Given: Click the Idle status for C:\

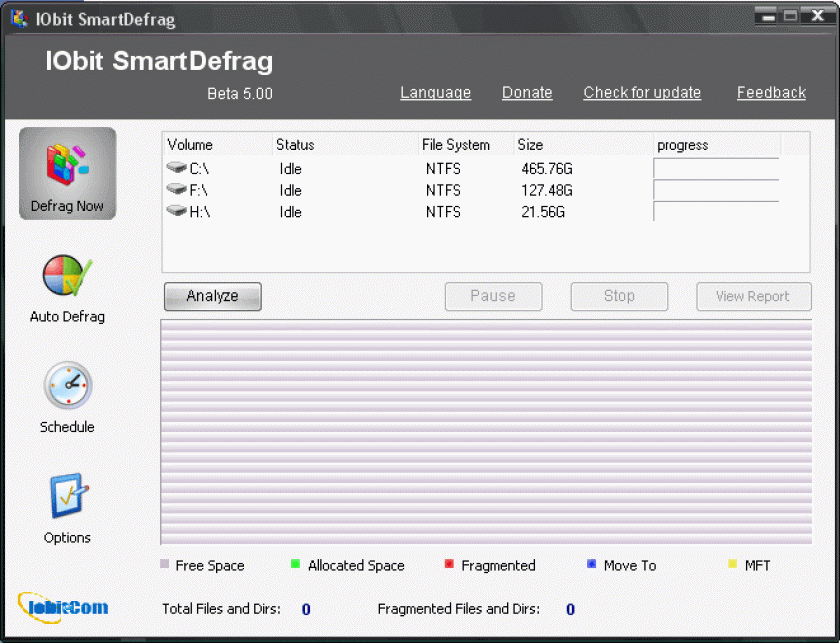Looking at the screenshot, I should pos(290,169).
